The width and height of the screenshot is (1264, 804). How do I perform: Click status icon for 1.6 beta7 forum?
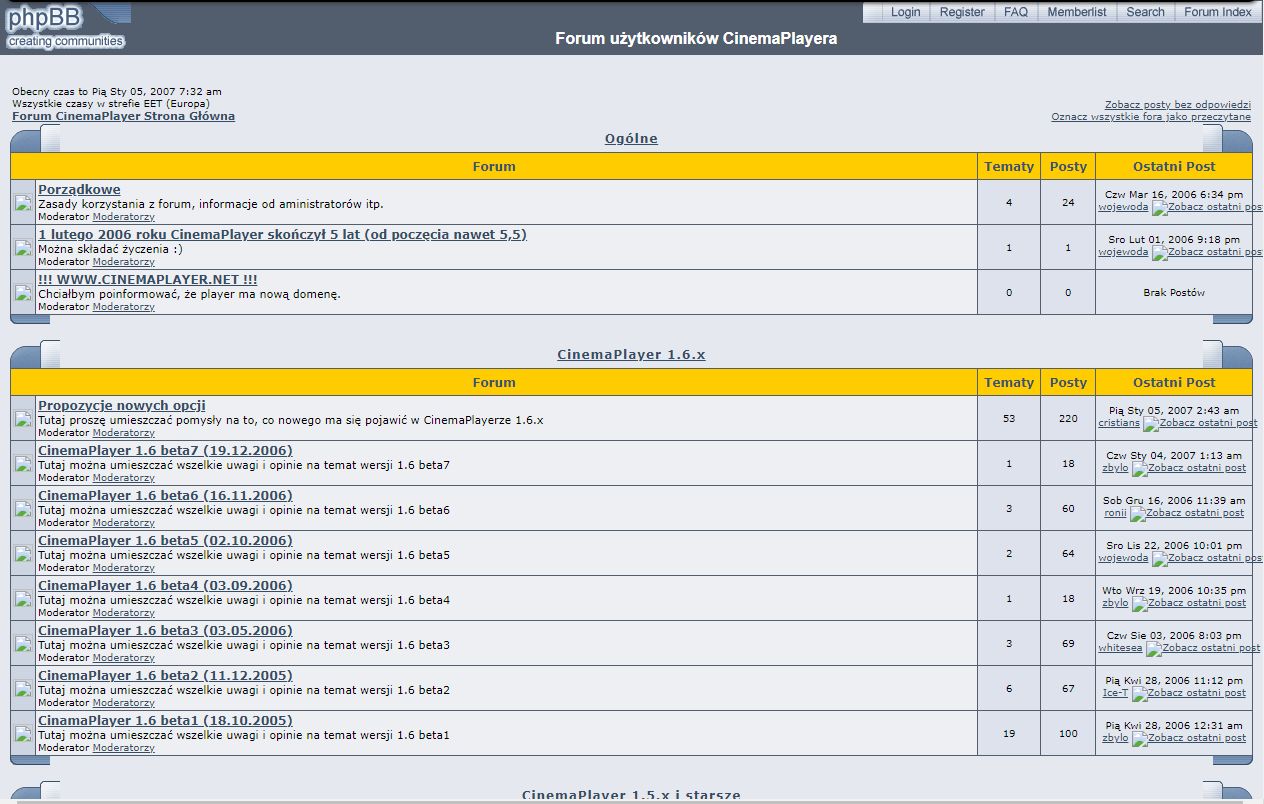tap(23, 465)
